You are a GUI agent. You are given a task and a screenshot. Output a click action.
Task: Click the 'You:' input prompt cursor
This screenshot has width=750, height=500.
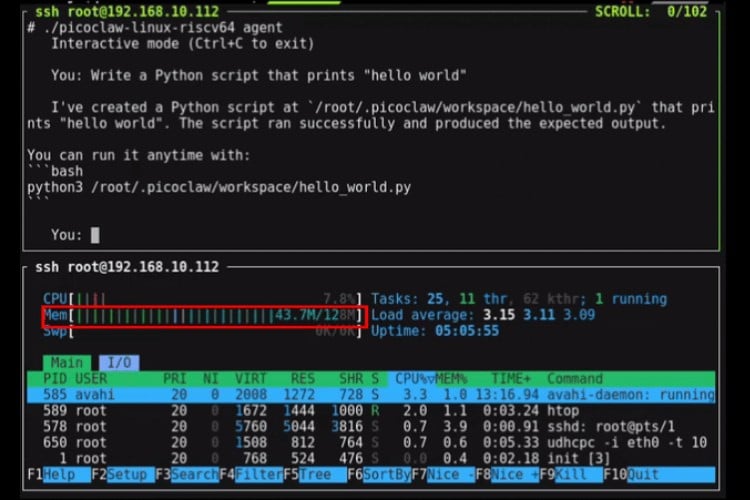click(x=95, y=235)
